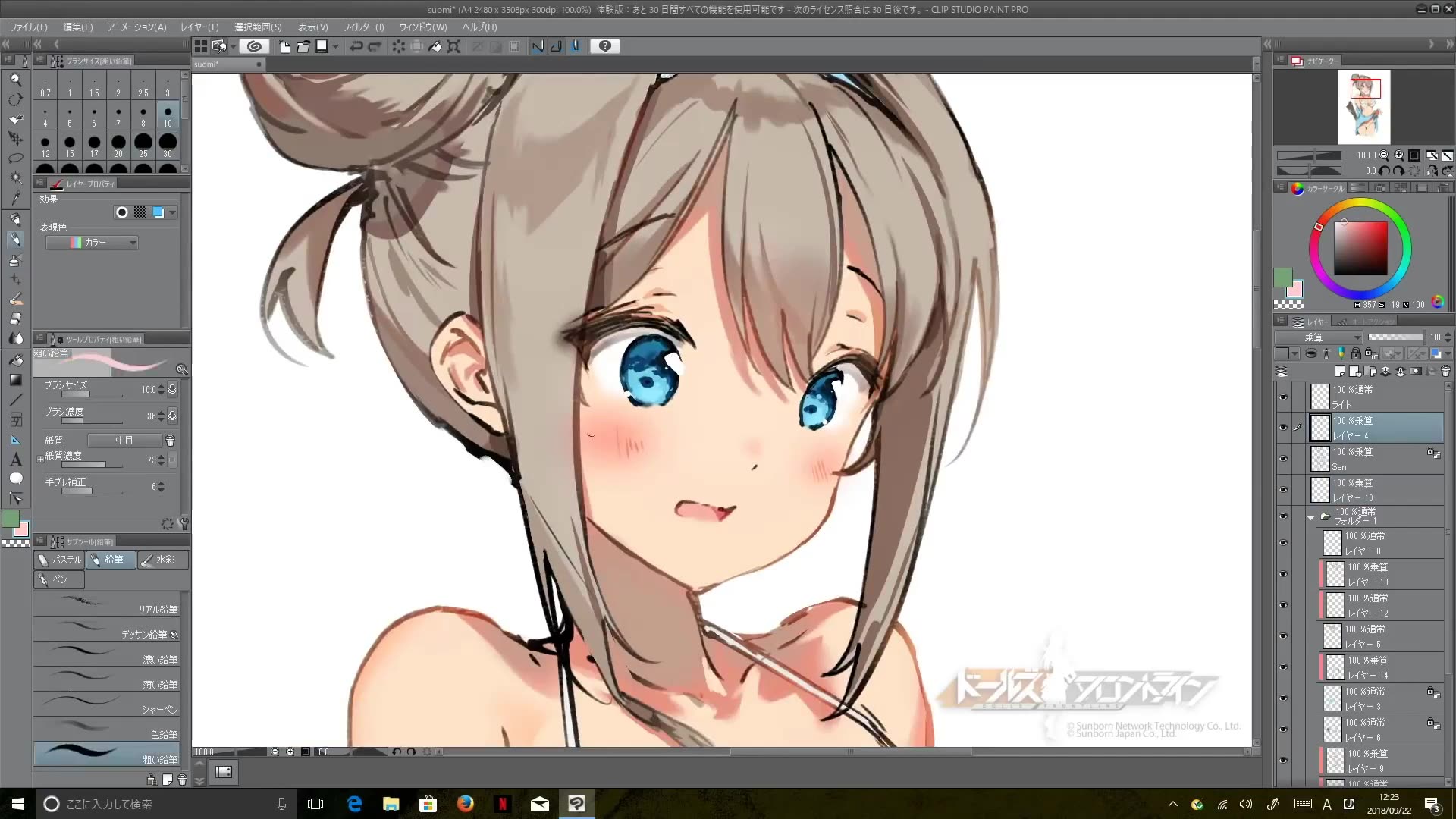Click the Delete layer trash icon
Screen dimensions: 1456x819
tap(1445, 372)
